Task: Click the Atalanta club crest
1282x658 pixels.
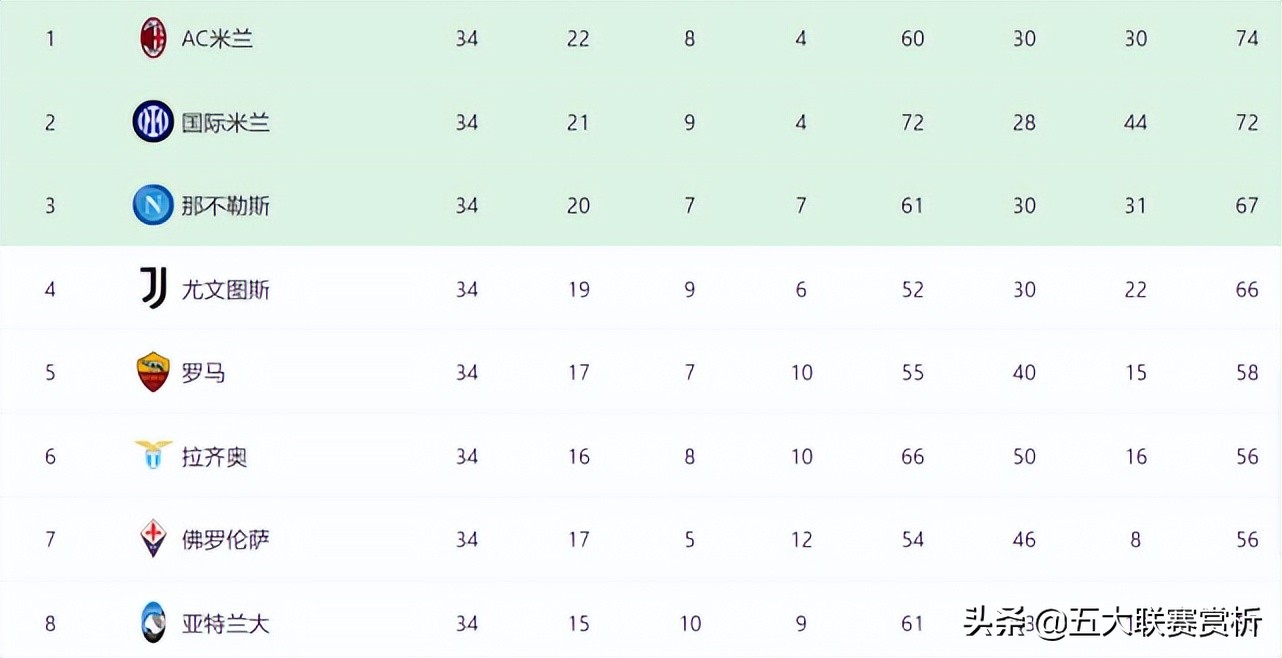Action: 153,623
